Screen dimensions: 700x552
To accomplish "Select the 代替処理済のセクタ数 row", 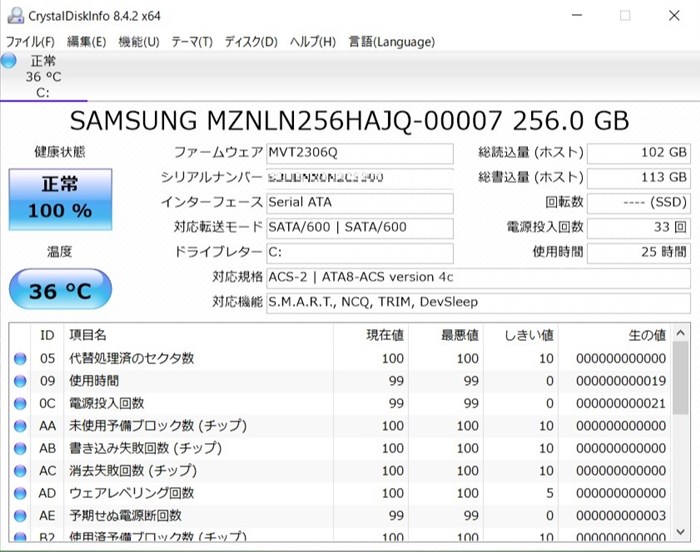I will (340, 359).
